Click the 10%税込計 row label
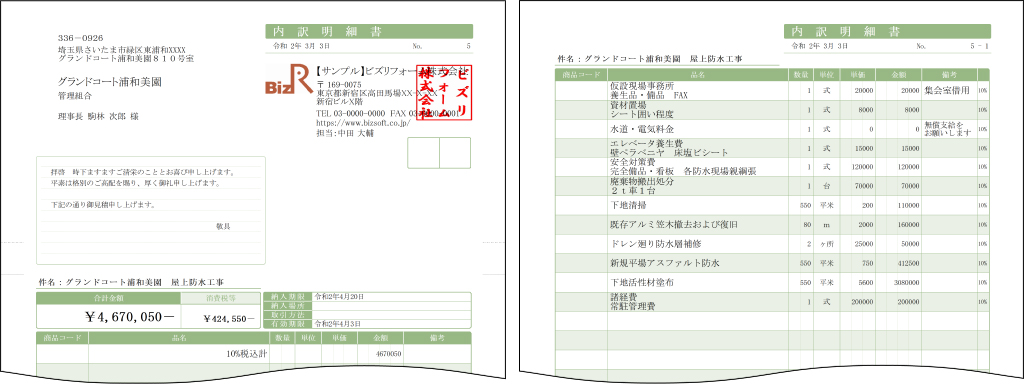This screenshot has width=1024, height=384. click(246, 353)
